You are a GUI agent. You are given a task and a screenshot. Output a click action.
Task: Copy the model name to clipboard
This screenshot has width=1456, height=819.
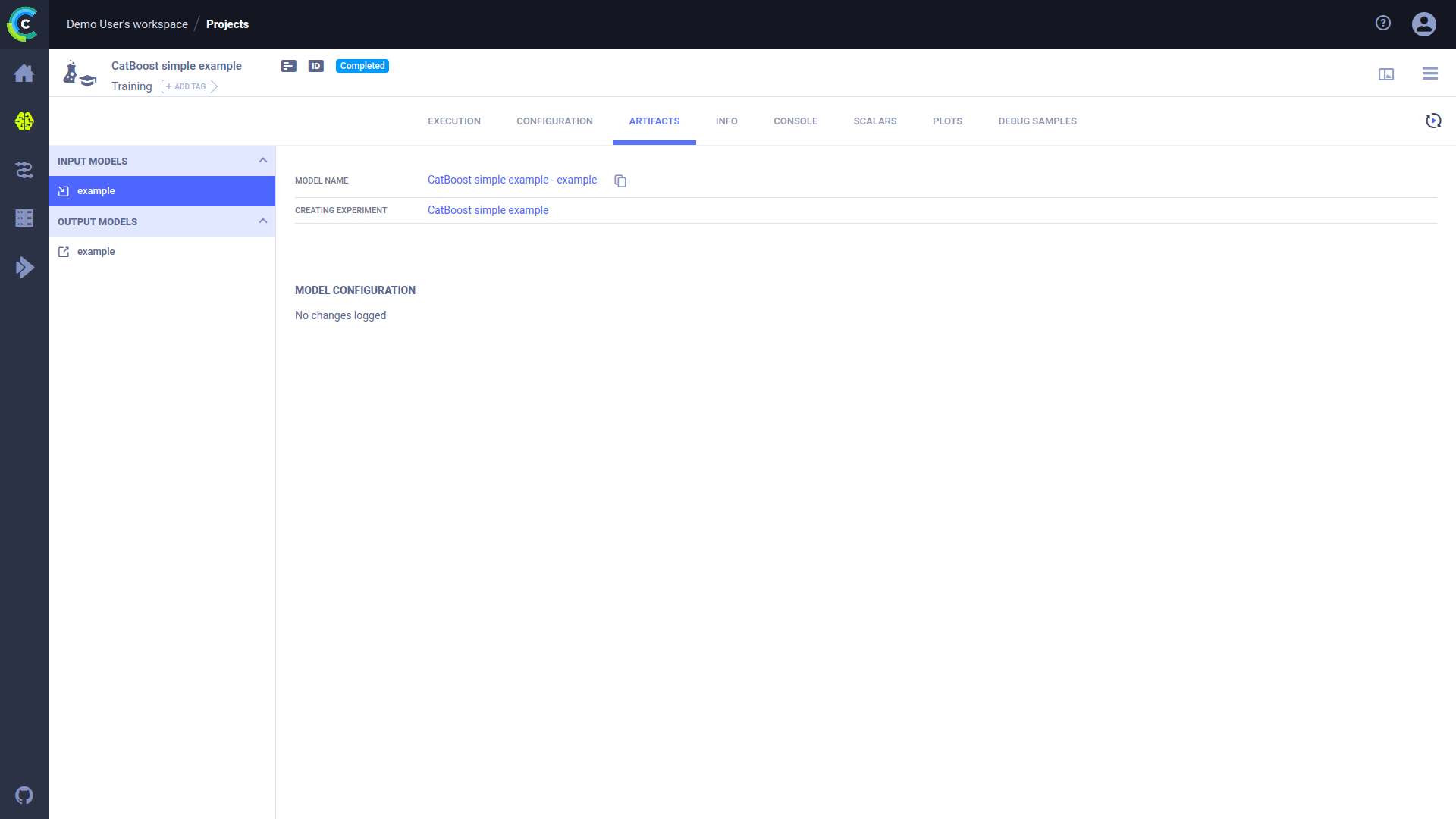(620, 180)
